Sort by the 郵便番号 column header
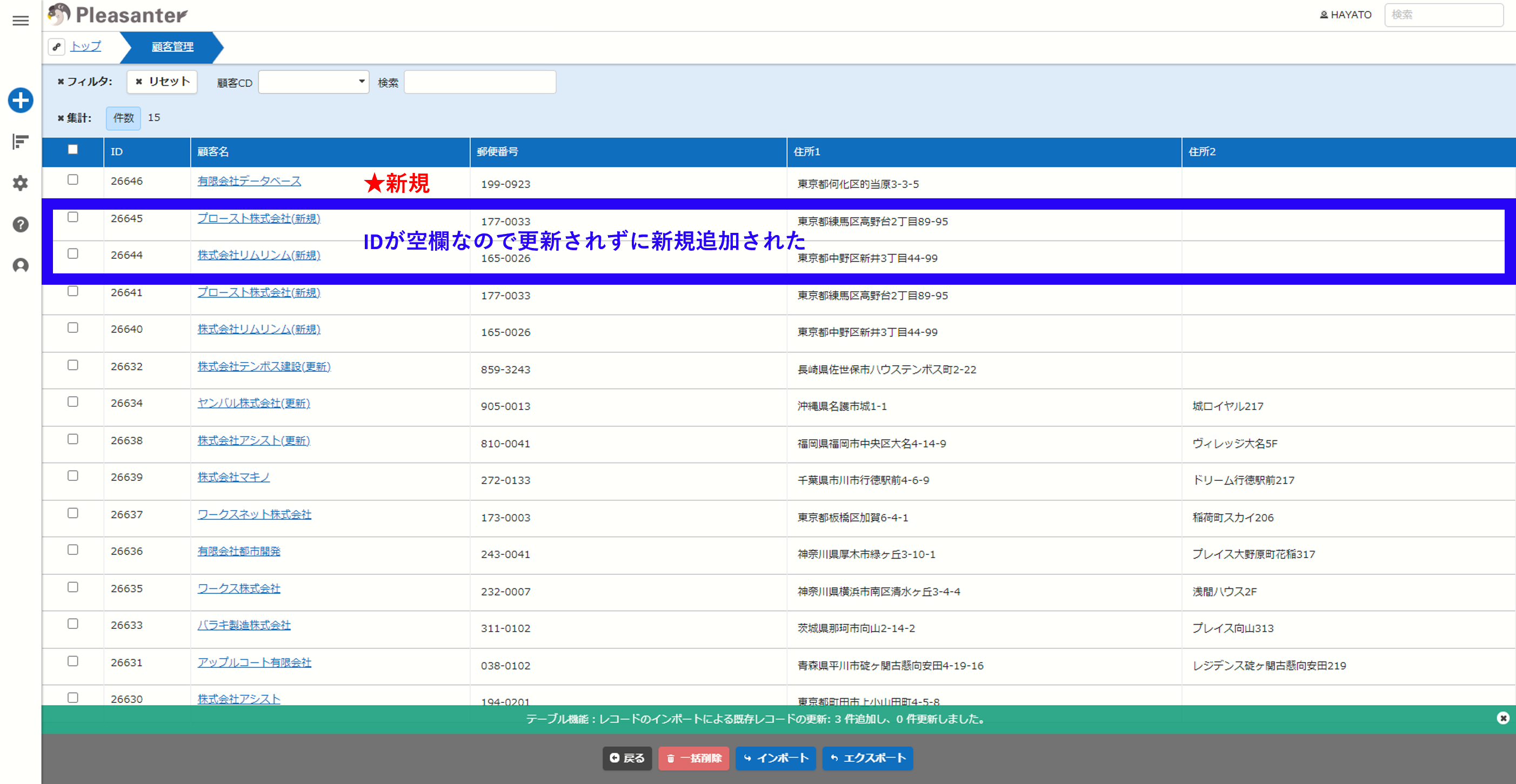Image resolution: width=1516 pixels, height=784 pixels. click(628, 152)
